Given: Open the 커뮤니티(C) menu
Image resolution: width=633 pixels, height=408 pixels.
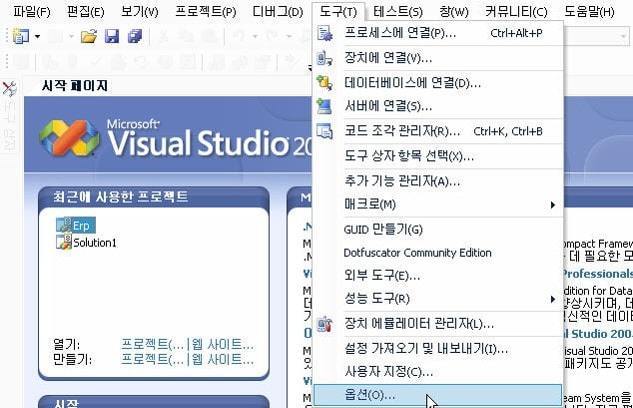Looking at the screenshot, I should (x=516, y=11).
